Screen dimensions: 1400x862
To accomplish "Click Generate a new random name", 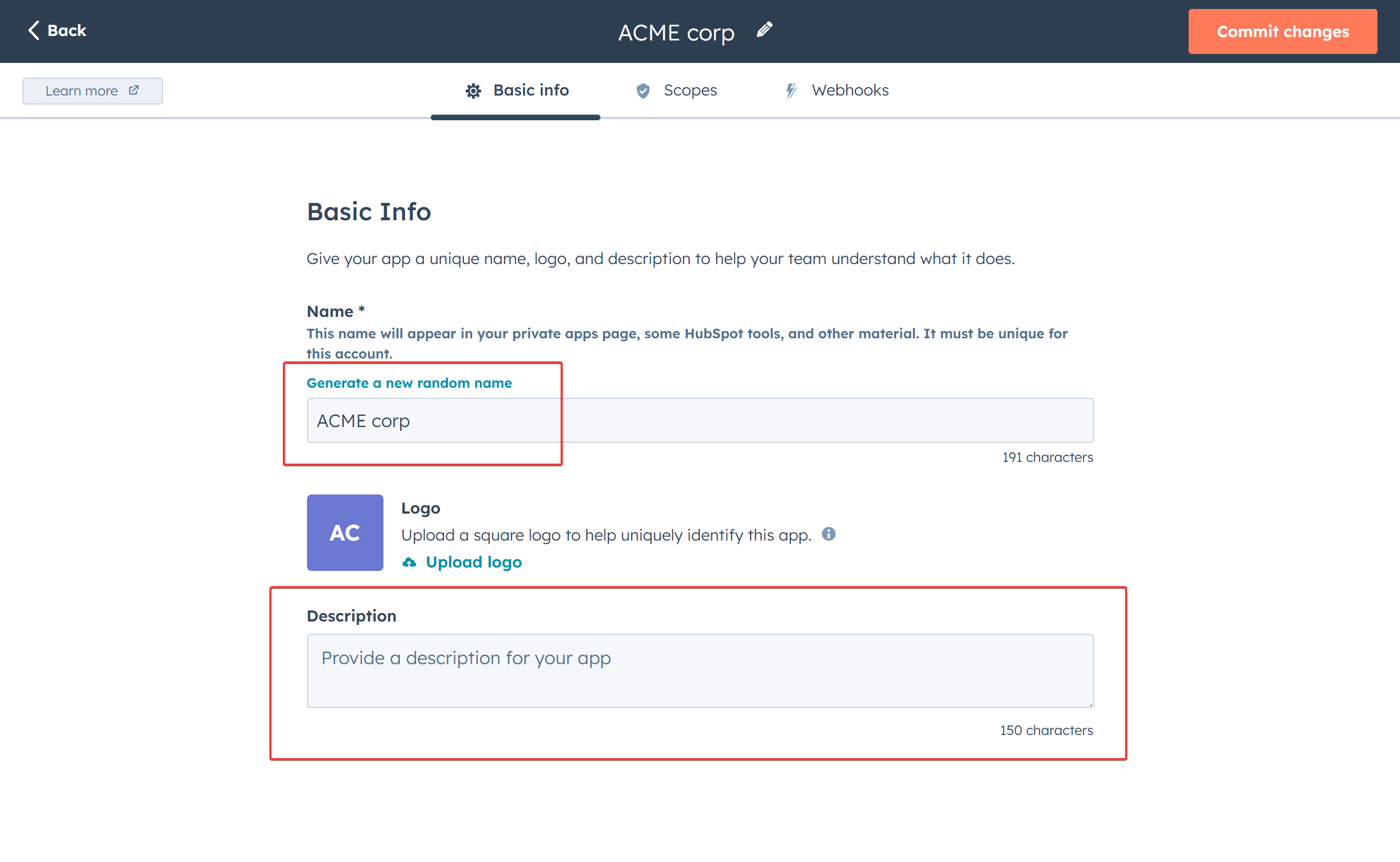I will [409, 383].
